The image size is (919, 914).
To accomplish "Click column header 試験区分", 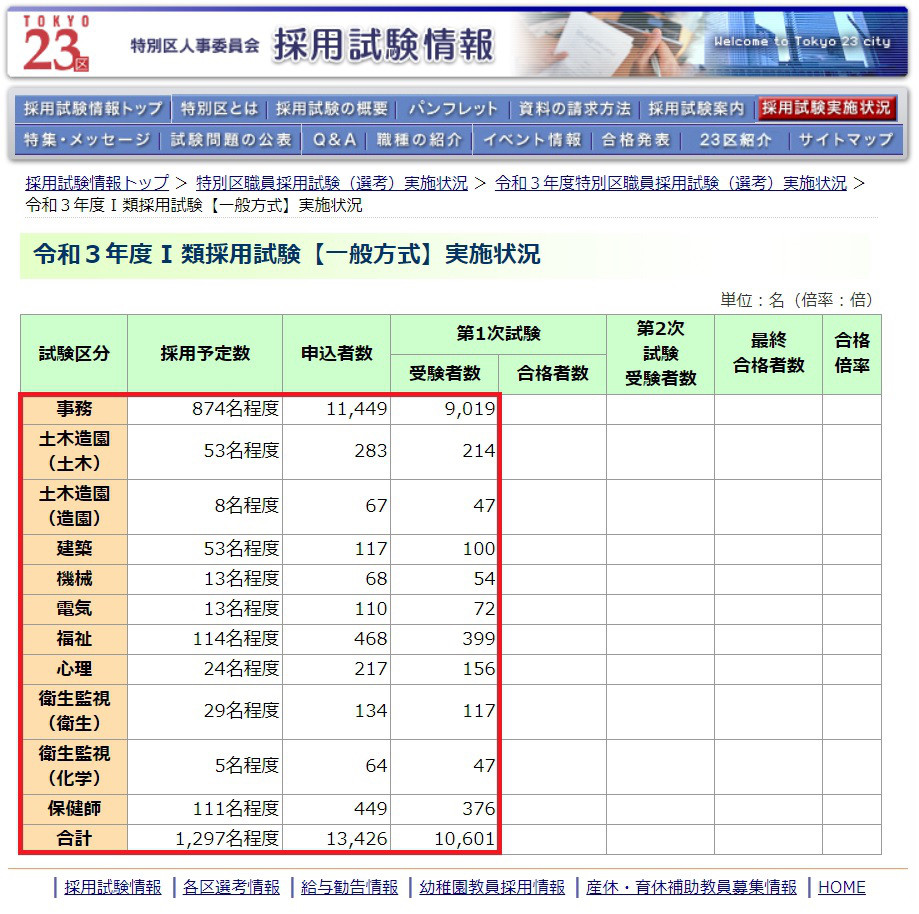I will coord(74,354).
